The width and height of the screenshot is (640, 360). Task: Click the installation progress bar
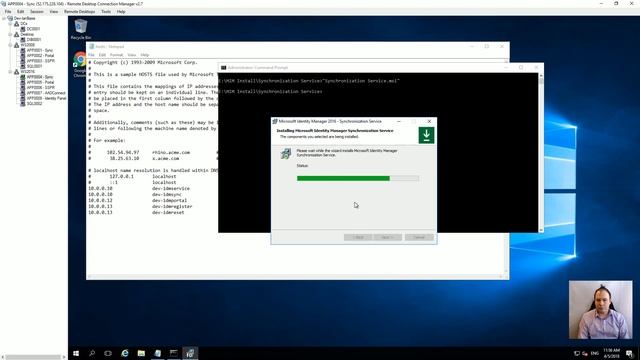358,178
